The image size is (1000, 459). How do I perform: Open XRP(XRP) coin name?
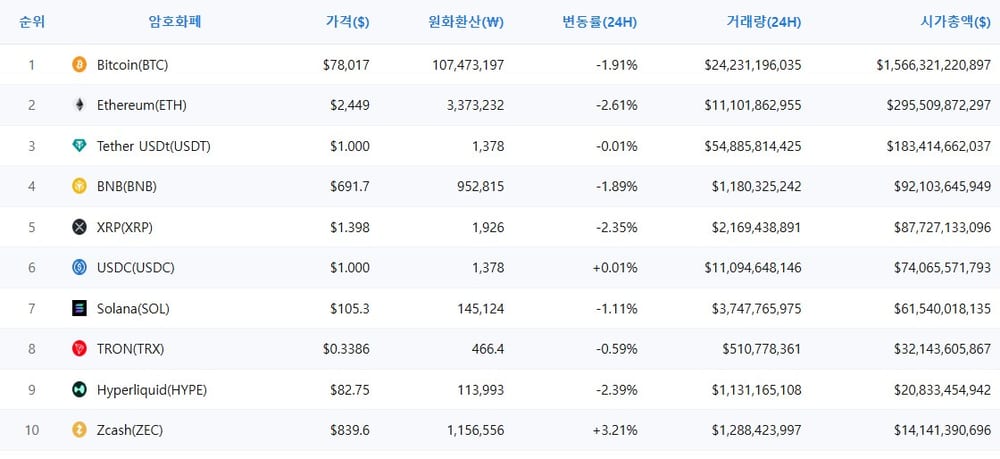click(125, 228)
